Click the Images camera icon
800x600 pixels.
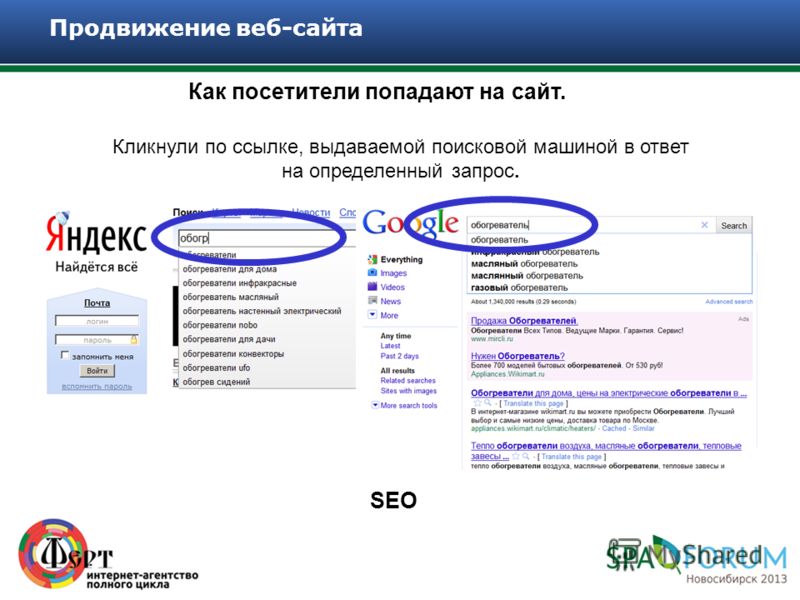point(372,273)
